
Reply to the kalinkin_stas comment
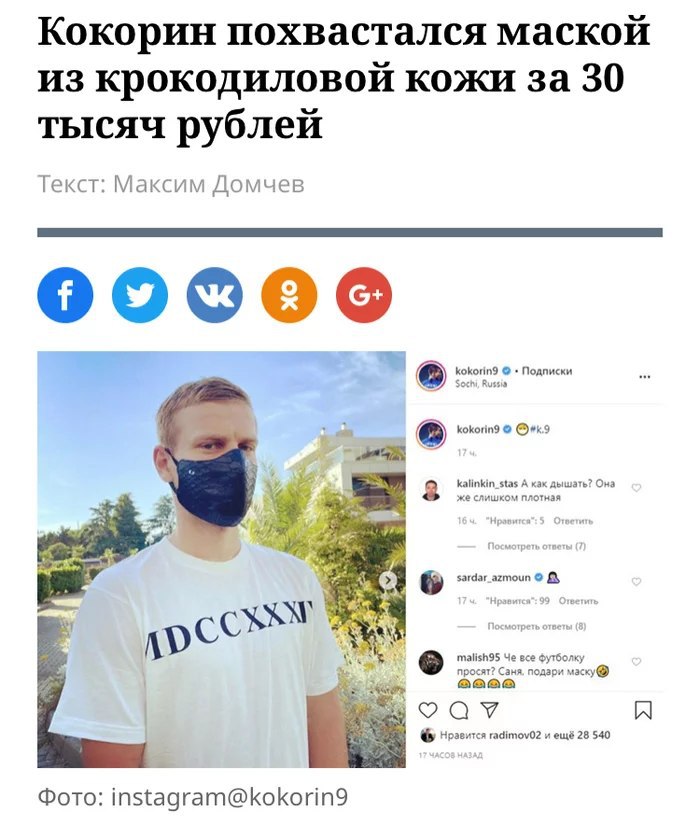(573, 521)
